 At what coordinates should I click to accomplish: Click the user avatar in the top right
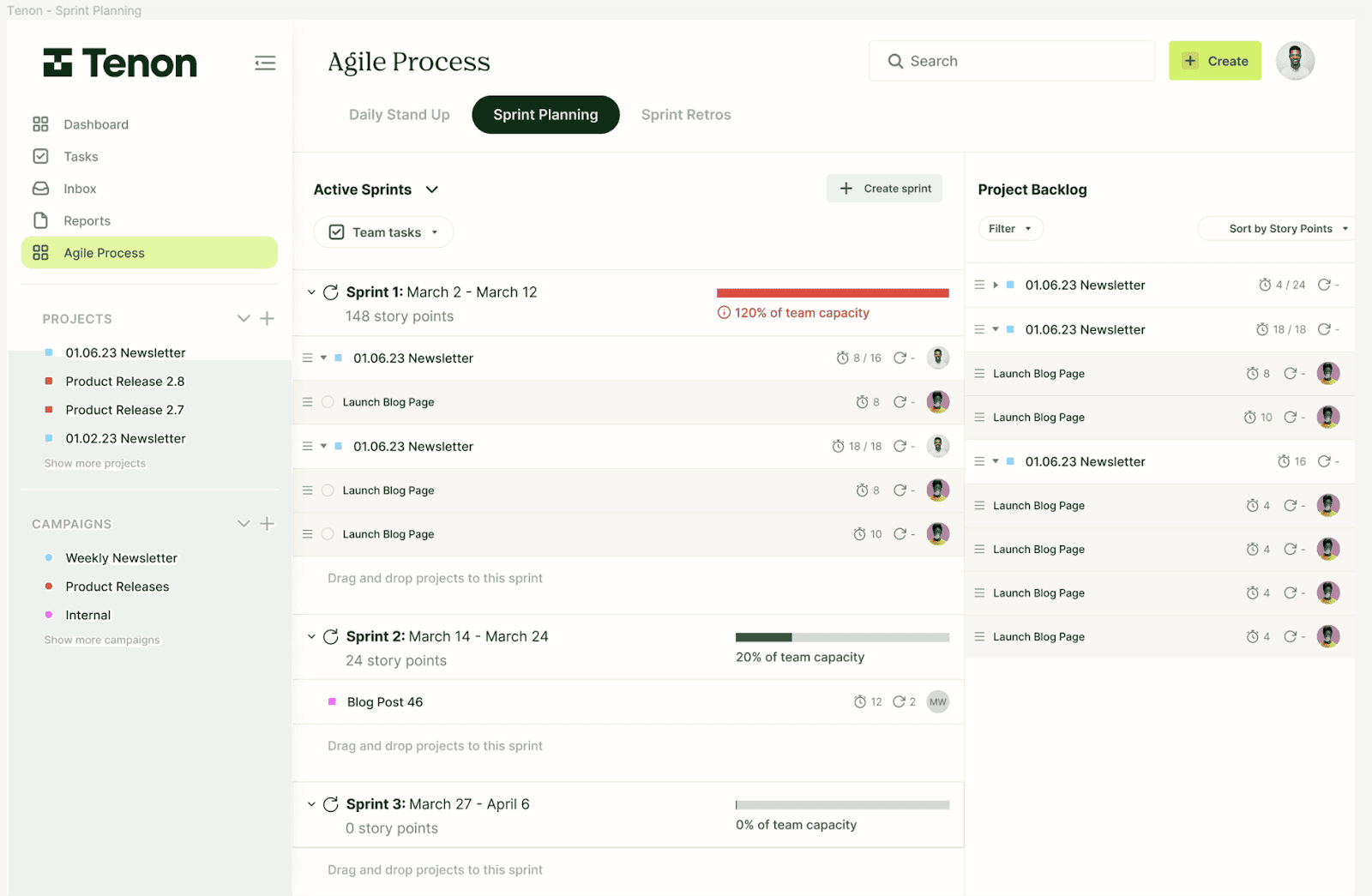click(1295, 60)
